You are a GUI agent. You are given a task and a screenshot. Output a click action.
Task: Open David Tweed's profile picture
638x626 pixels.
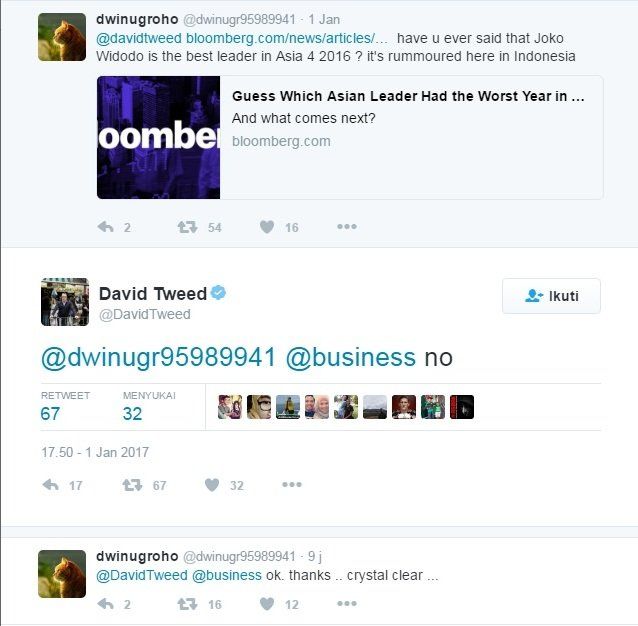(x=65, y=302)
